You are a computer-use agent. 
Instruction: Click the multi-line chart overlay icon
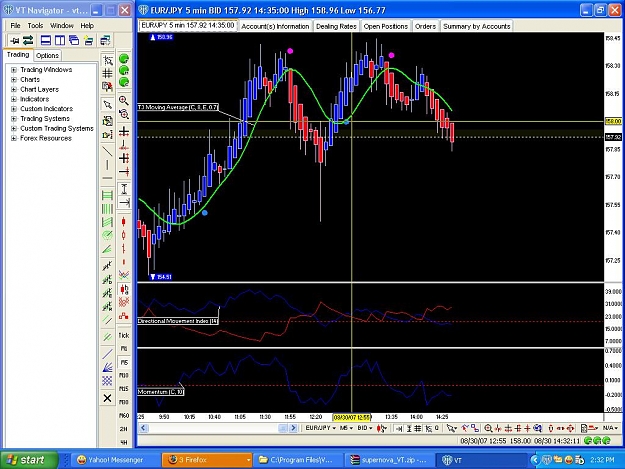tap(124, 274)
